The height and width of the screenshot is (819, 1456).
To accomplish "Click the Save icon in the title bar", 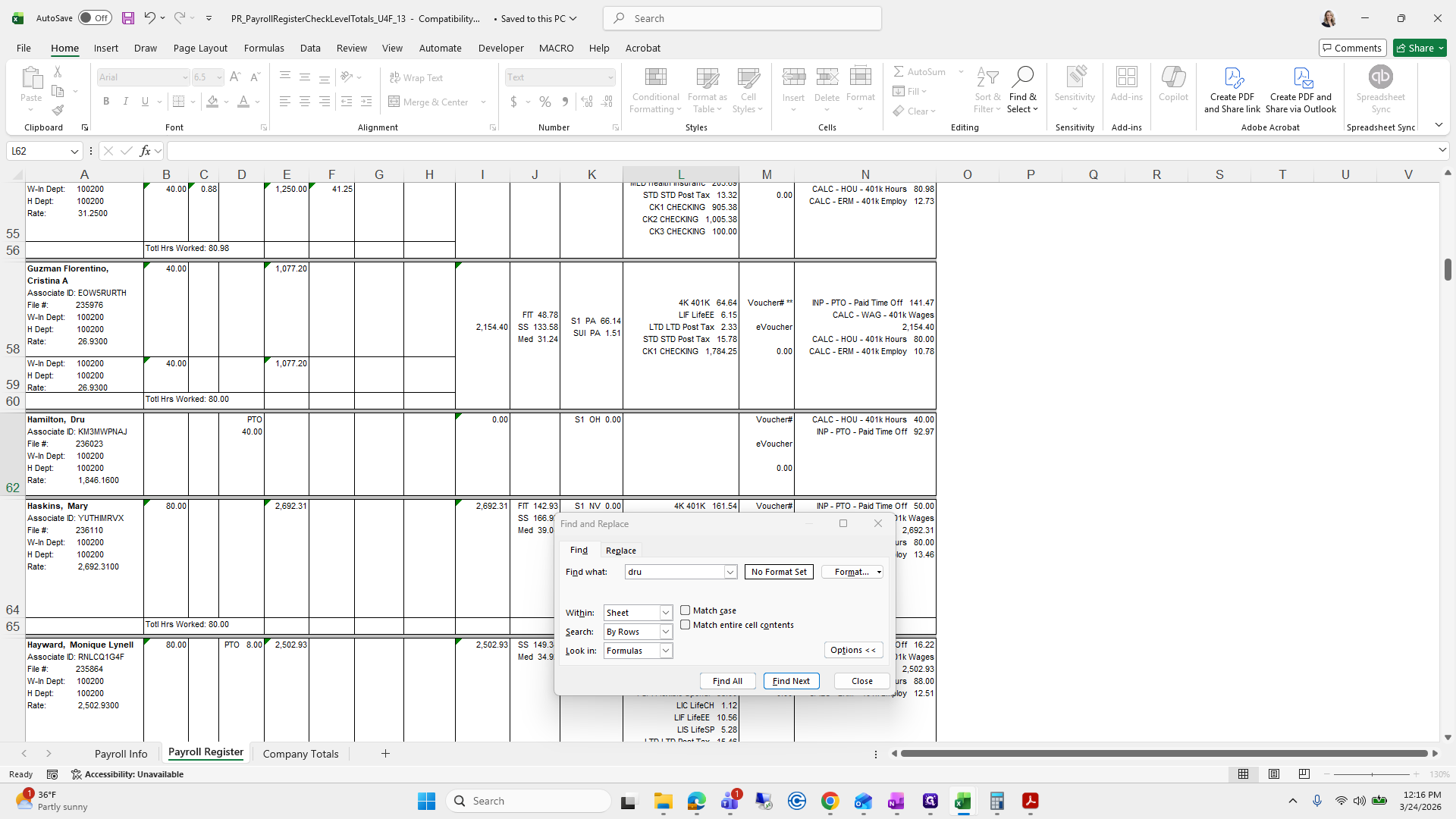I will (128, 18).
